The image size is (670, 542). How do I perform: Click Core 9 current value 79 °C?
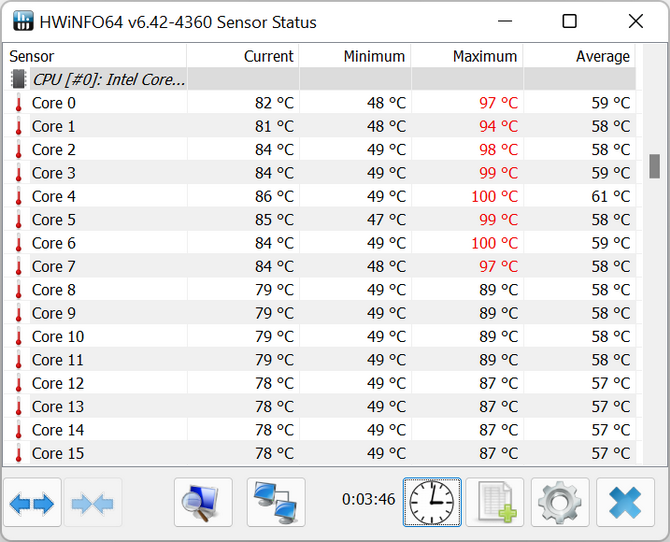pos(274,313)
